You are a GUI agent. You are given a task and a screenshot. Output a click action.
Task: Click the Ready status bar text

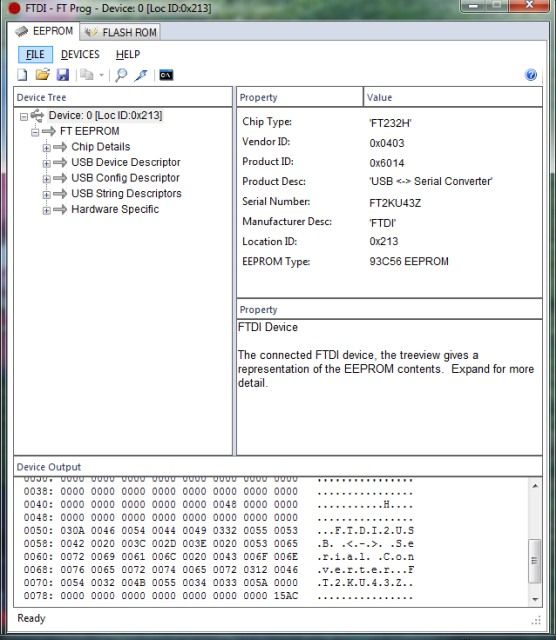[x=31, y=618]
